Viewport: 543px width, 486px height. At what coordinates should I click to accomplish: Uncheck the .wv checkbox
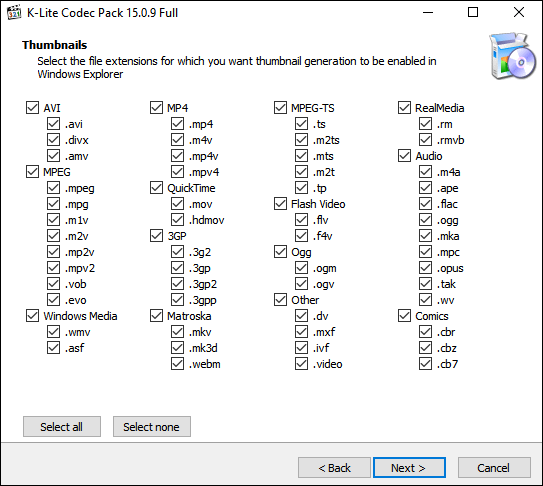pyautogui.click(x=425, y=300)
